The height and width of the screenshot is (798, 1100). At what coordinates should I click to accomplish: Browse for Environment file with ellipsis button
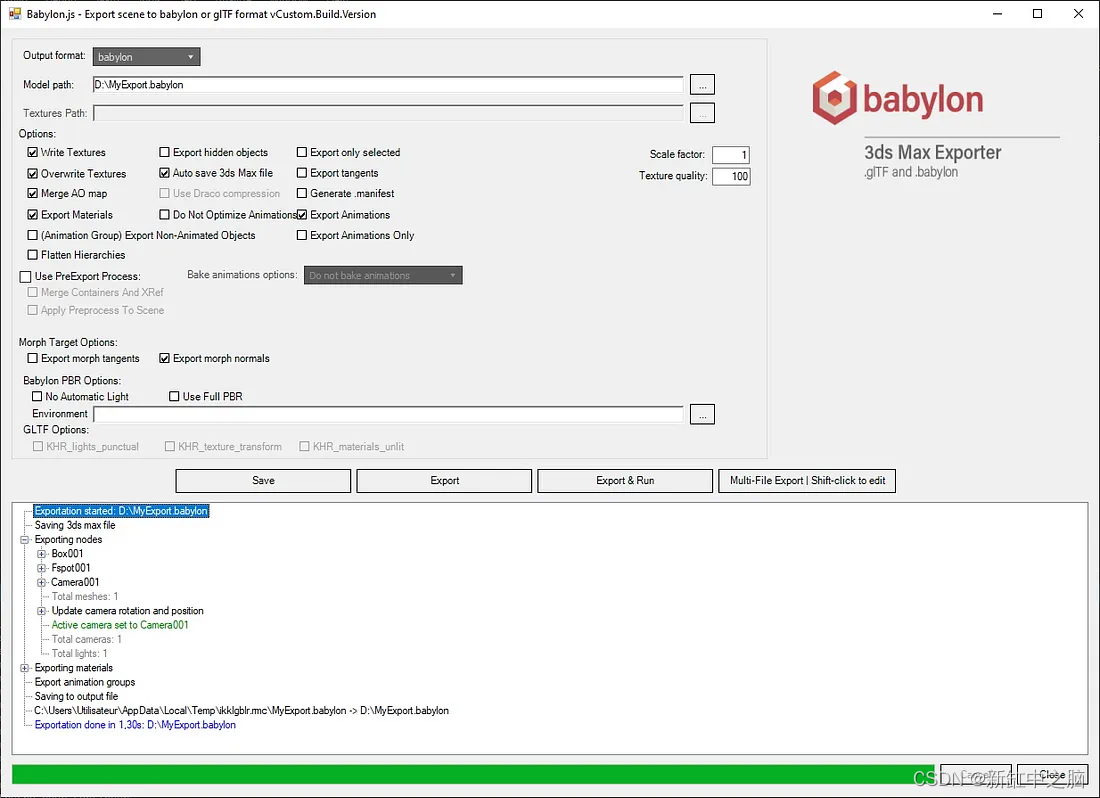(x=702, y=414)
